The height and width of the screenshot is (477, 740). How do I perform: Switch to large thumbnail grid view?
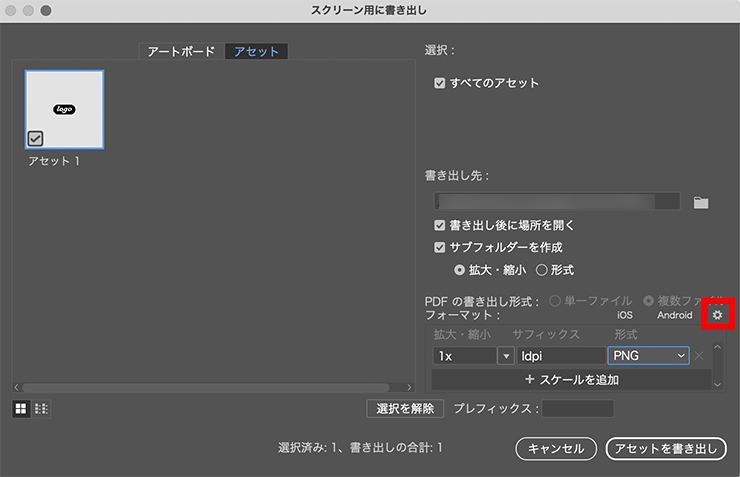click(21, 408)
